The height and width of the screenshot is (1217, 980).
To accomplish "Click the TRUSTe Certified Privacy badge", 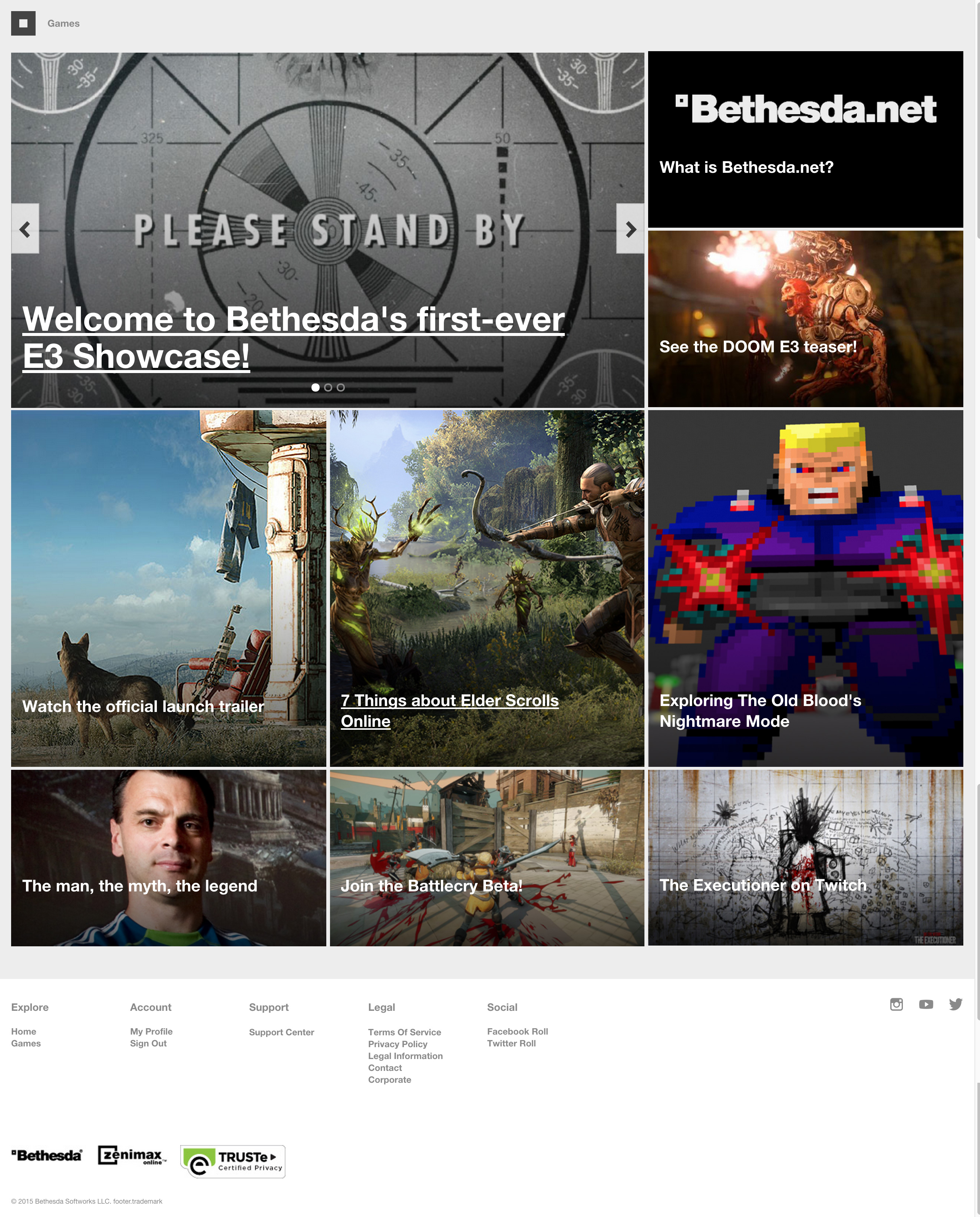I will click(x=232, y=1161).
